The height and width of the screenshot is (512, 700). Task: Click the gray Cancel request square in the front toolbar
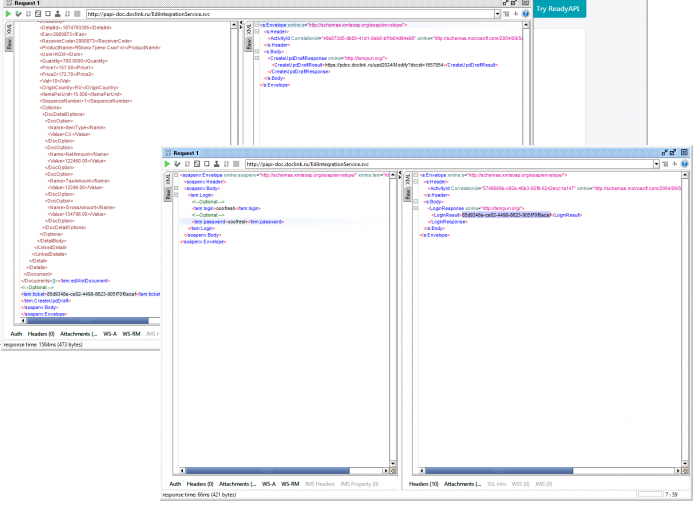[236, 164]
